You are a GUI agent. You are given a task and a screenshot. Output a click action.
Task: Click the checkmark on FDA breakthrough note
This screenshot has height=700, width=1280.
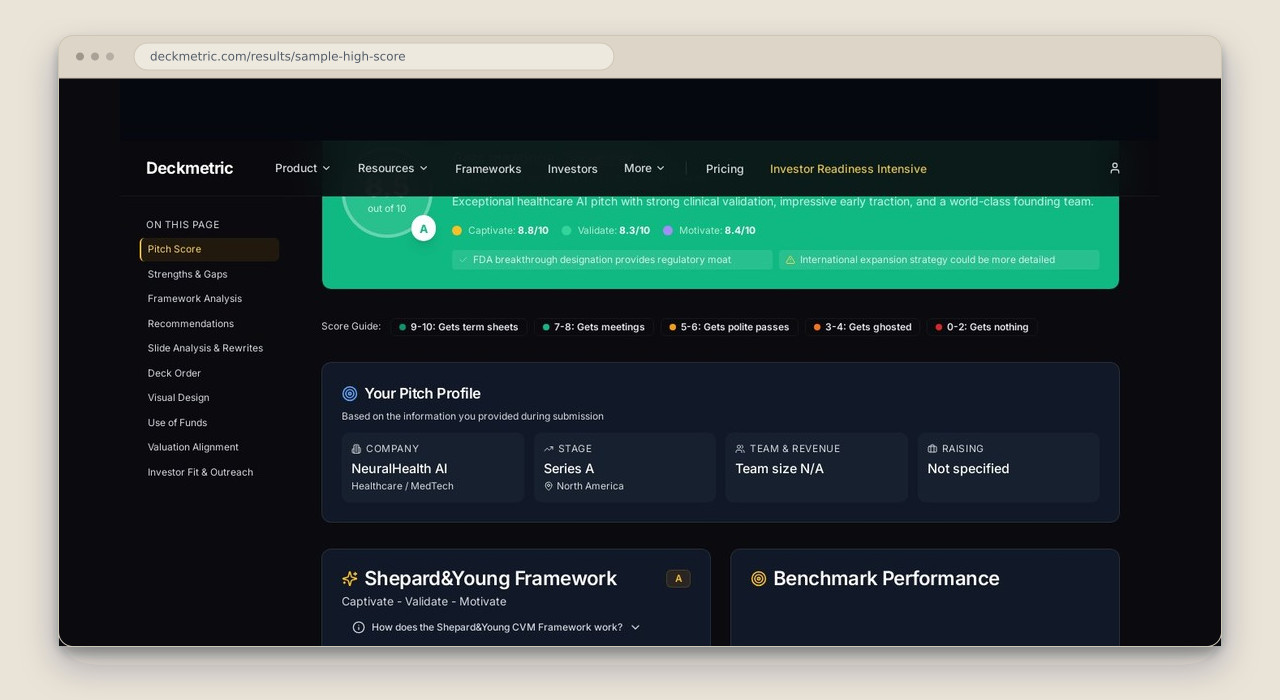click(463, 260)
